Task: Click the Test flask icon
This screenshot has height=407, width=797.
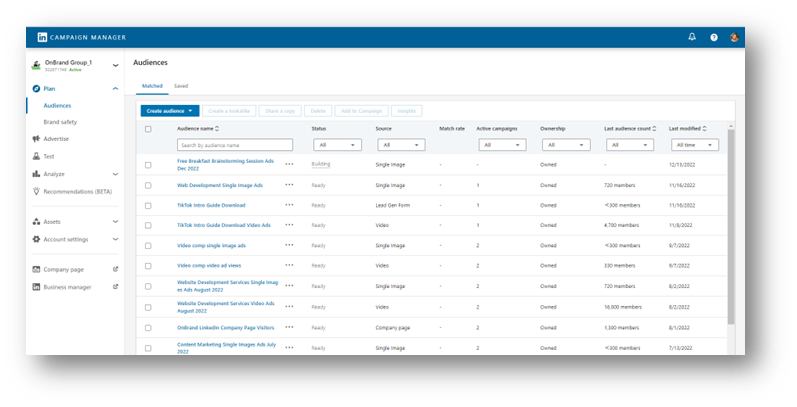Action: coord(36,156)
